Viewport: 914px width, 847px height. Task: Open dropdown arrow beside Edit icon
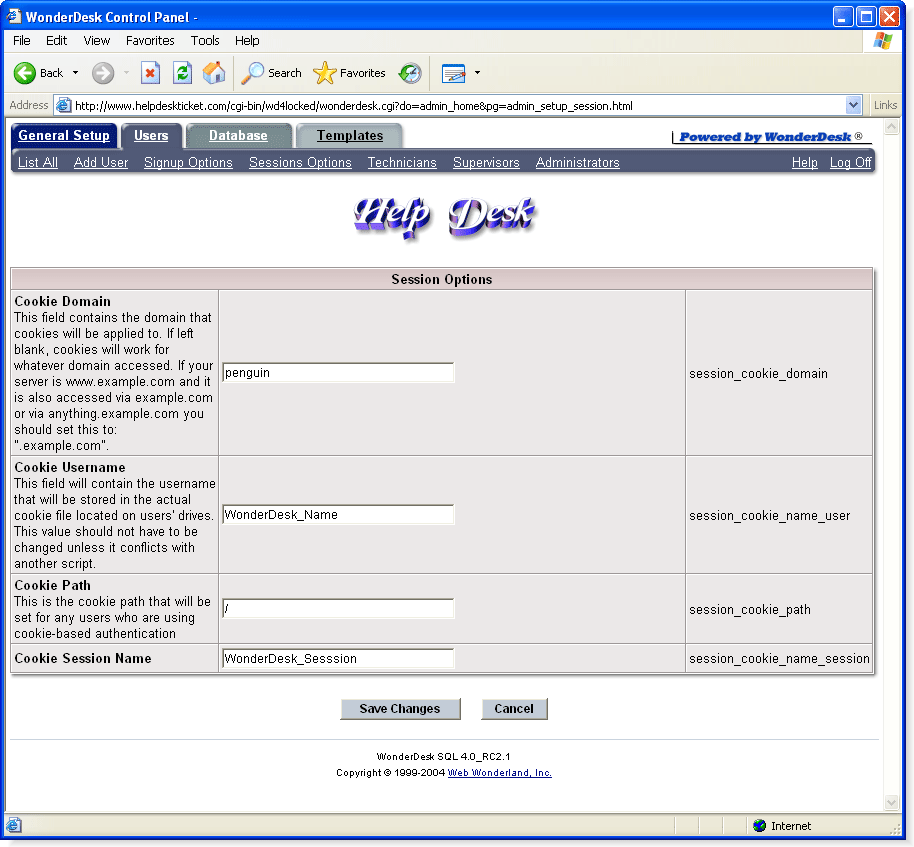tap(477, 73)
